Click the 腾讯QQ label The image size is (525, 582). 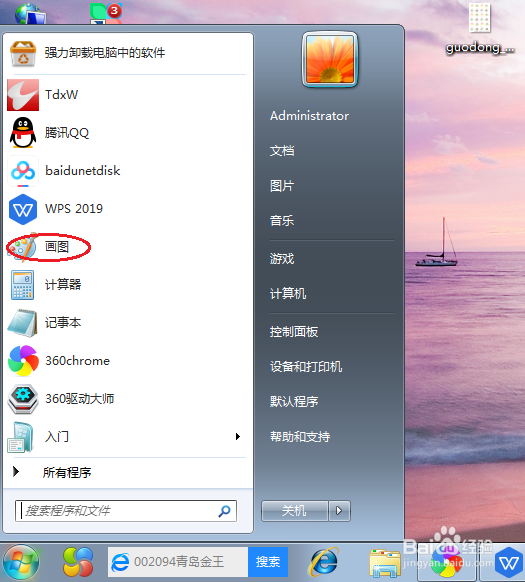tap(67, 133)
